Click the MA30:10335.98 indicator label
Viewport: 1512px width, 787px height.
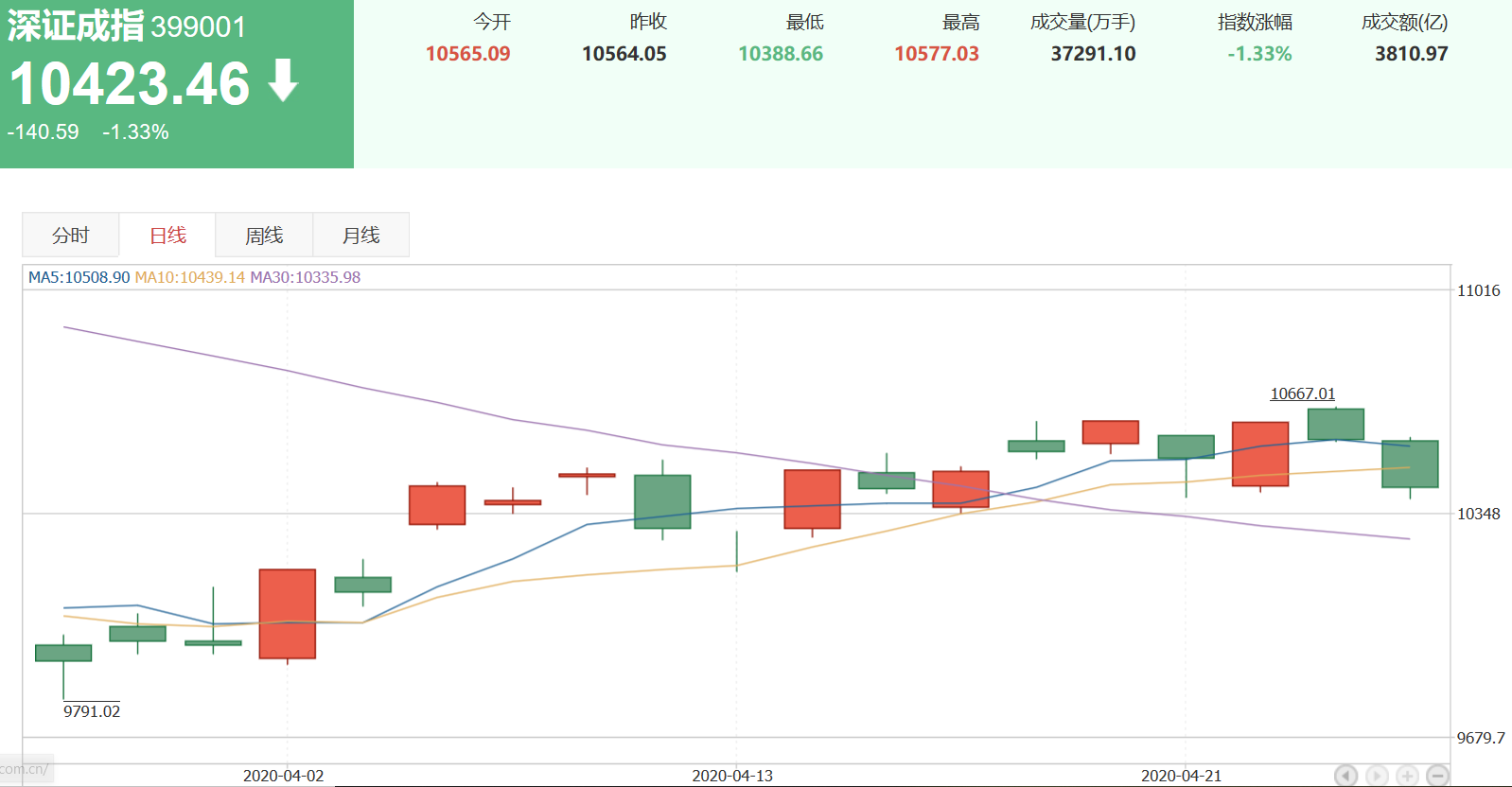pyautogui.click(x=305, y=277)
